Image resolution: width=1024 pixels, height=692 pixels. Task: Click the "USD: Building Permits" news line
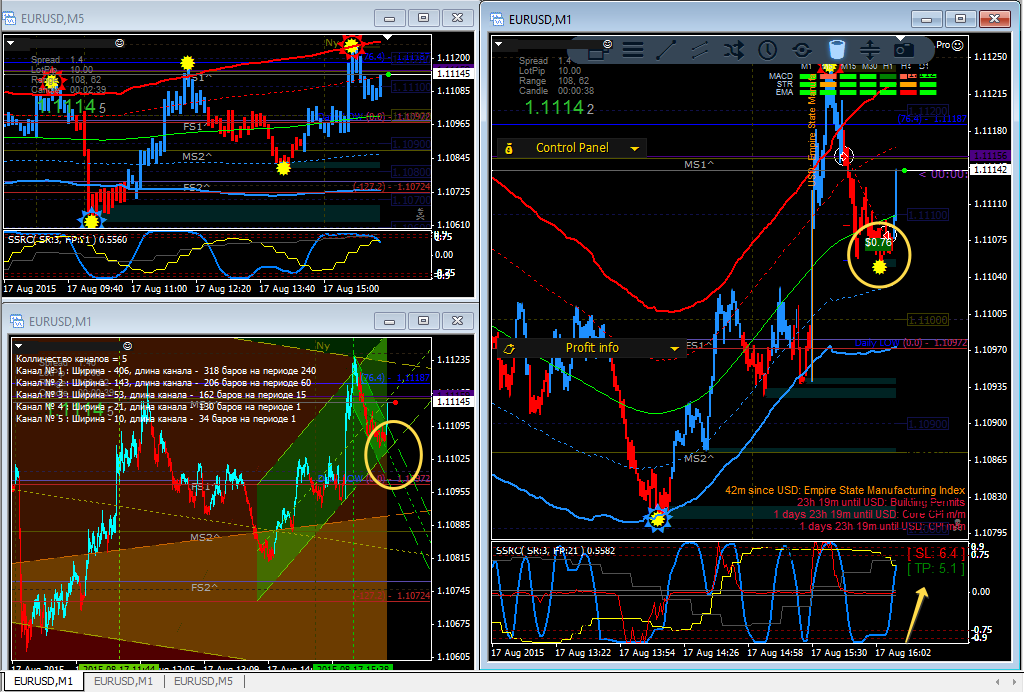click(x=880, y=502)
